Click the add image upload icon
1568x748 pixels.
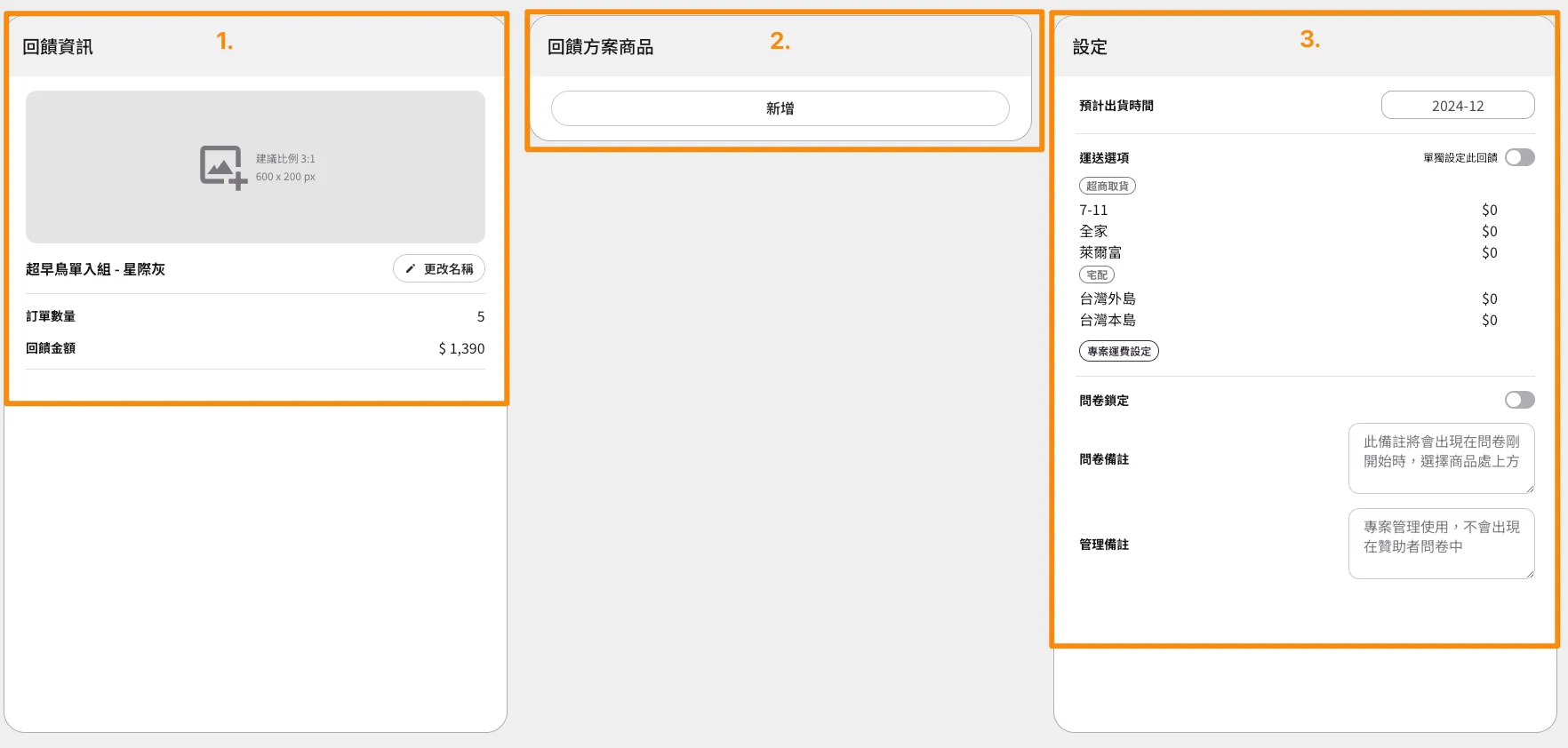tap(222, 167)
